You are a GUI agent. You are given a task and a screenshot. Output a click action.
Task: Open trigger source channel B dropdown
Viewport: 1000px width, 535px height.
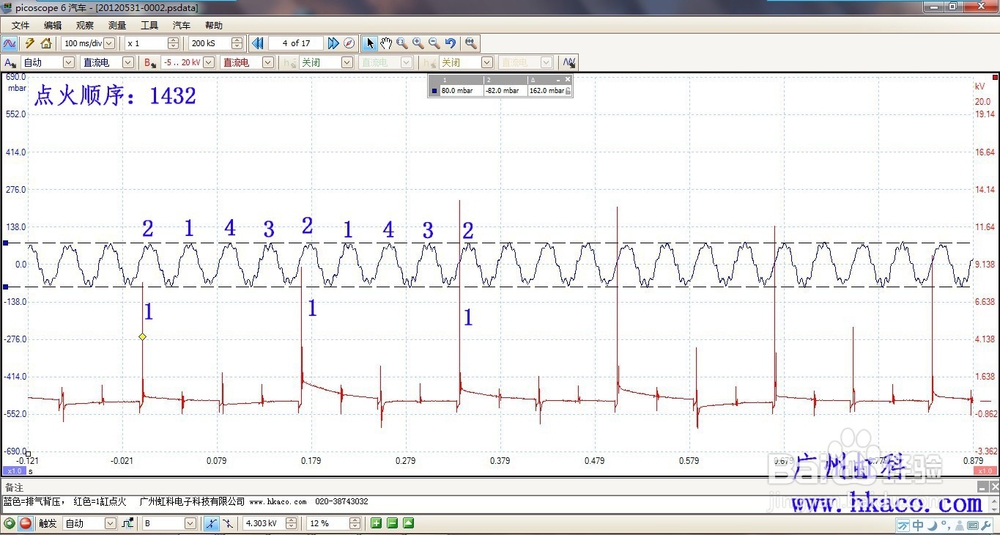[169, 524]
